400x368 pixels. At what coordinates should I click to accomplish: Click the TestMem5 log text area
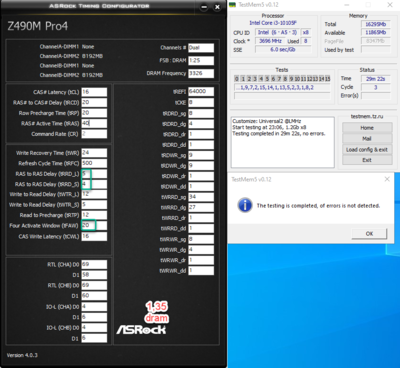283,142
